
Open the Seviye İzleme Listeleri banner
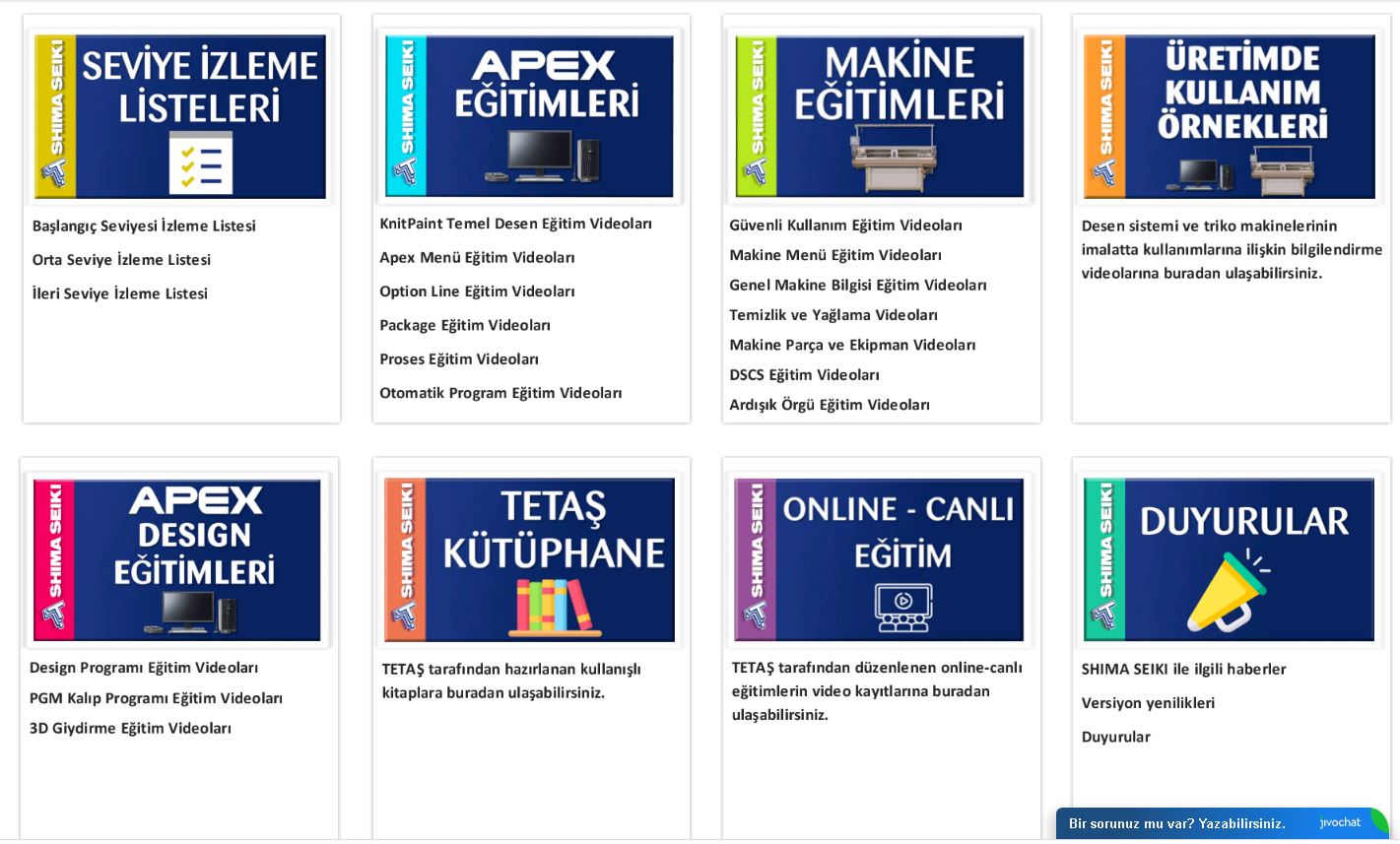180,116
